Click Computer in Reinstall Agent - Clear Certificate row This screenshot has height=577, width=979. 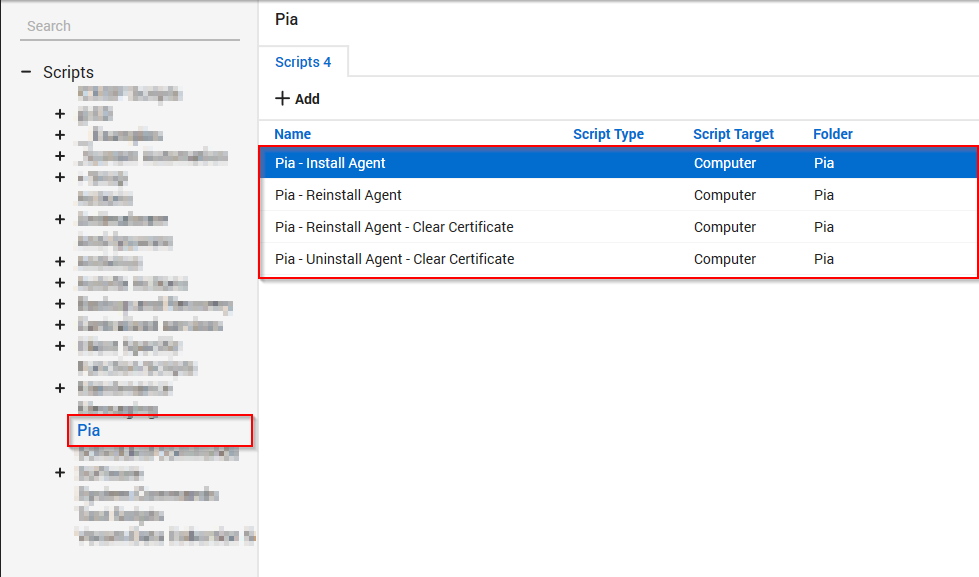pyautogui.click(x=725, y=227)
